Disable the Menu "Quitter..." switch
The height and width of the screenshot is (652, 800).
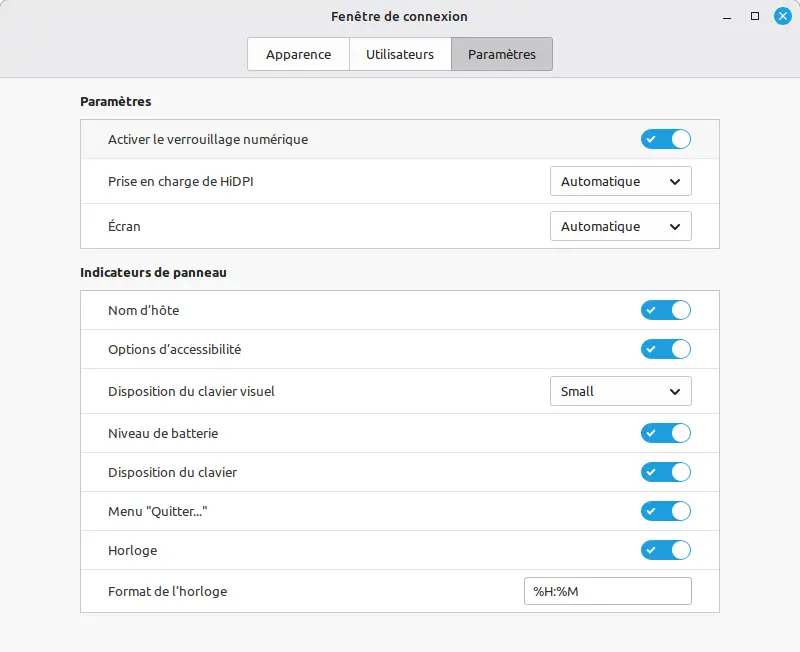click(x=666, y=511)
